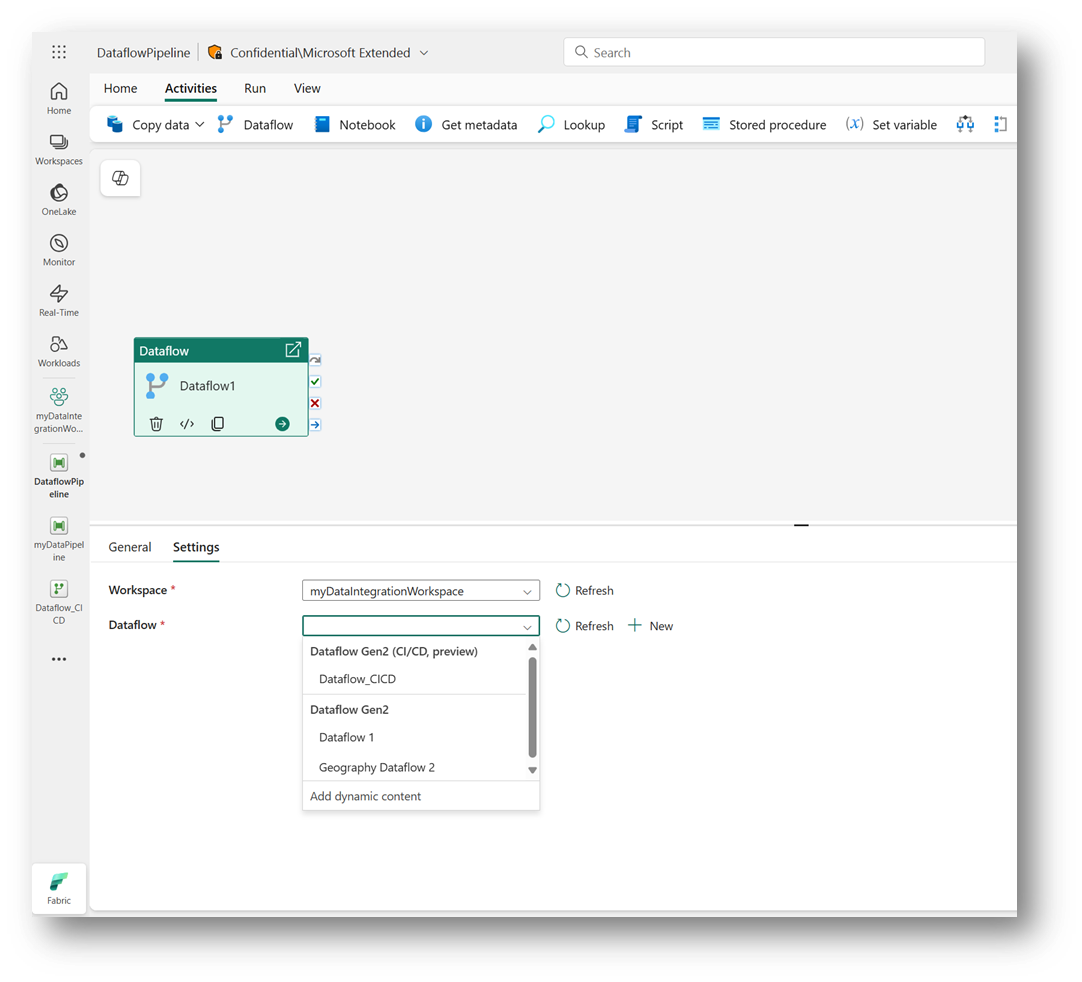1082x982 pixels.
Task: Open the Dataflow dropdown field
Action: pos(420,626)
